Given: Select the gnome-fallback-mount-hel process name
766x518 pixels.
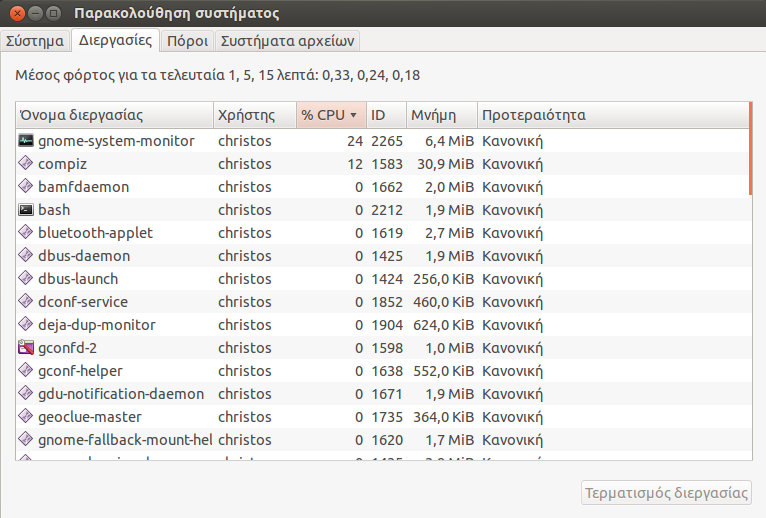Looking at the screenshot, I should click(x=125, y=439).
